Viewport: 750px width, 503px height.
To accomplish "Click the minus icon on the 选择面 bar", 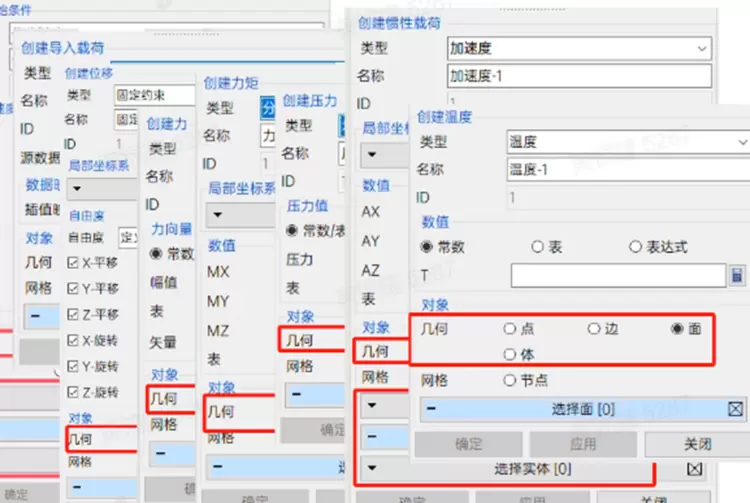I will [x=429, y=408].
